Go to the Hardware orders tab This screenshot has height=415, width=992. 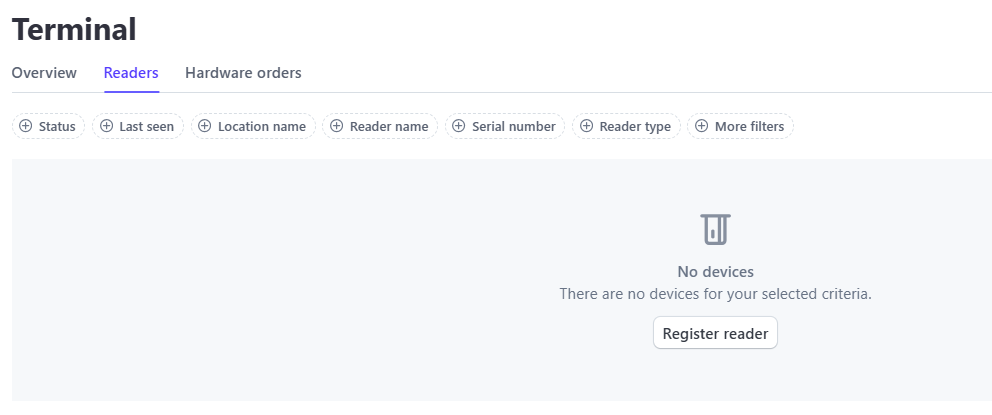click(x=243, y=73)
